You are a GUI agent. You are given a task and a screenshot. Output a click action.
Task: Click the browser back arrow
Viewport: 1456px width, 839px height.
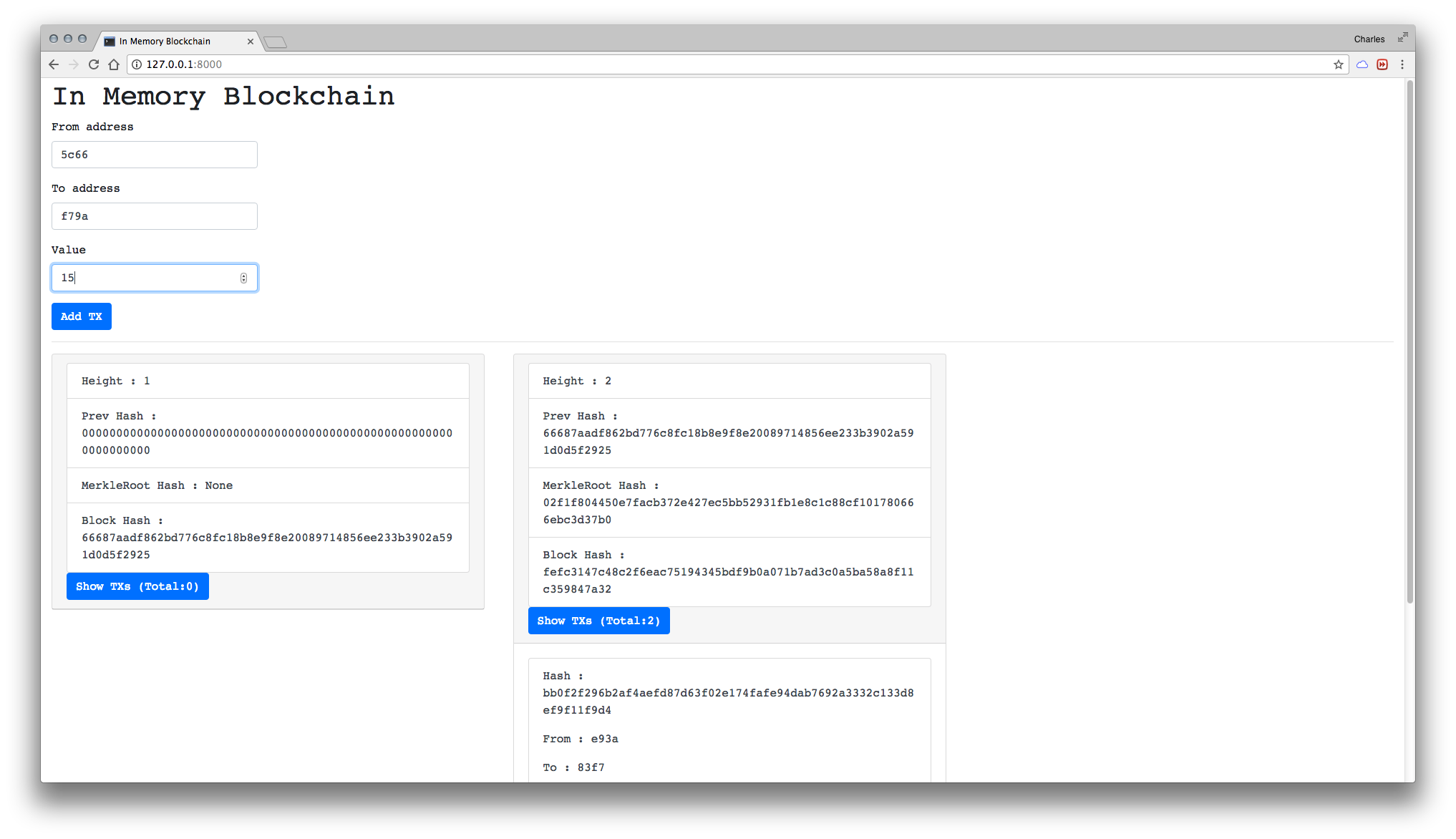click(x=54, y=64)
